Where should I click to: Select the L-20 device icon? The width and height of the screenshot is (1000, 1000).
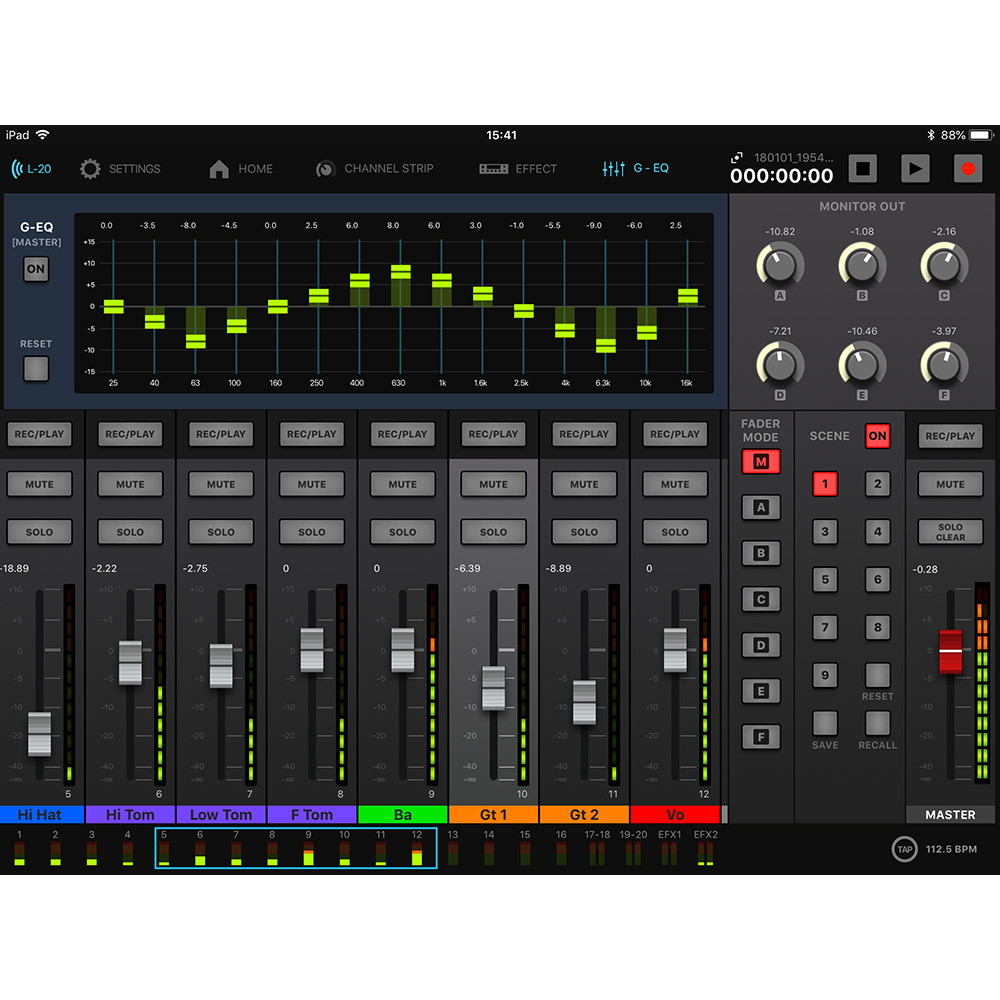pyautogui.click(x=31, y=168)
